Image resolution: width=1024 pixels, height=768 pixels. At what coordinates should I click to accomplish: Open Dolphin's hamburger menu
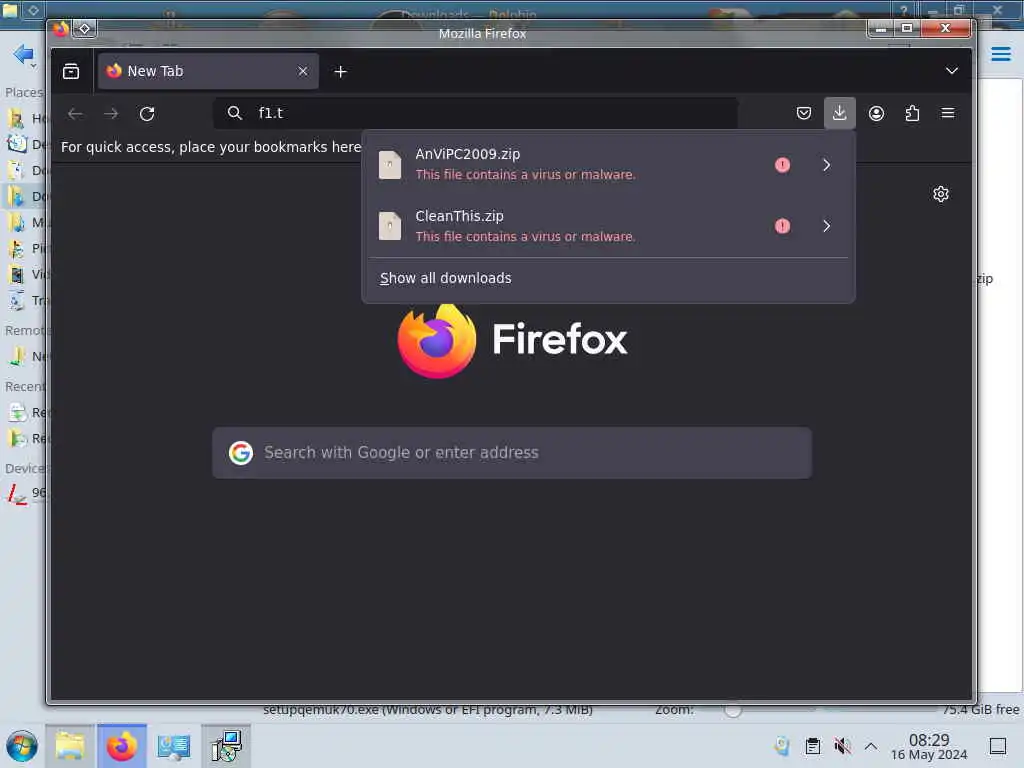pyautogui.click(x=1000, y=54)
